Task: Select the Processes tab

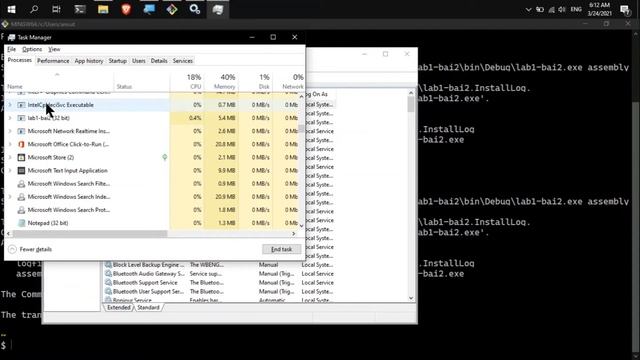Action: click(20, 60)
